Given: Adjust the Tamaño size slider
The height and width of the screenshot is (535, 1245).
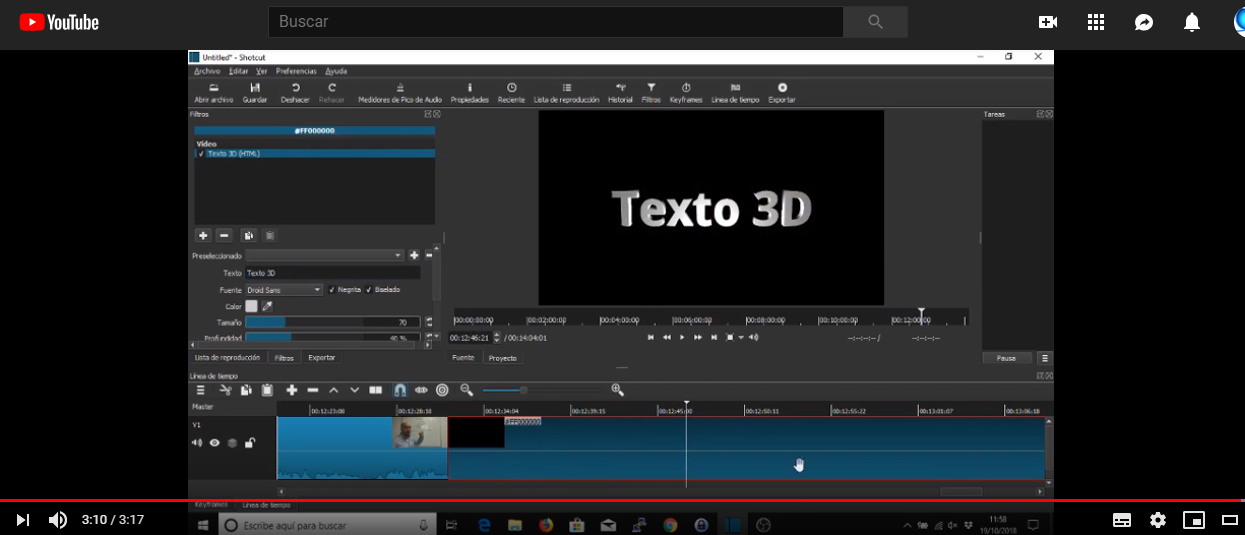Looking at the screenshot, I should point(332,323).
